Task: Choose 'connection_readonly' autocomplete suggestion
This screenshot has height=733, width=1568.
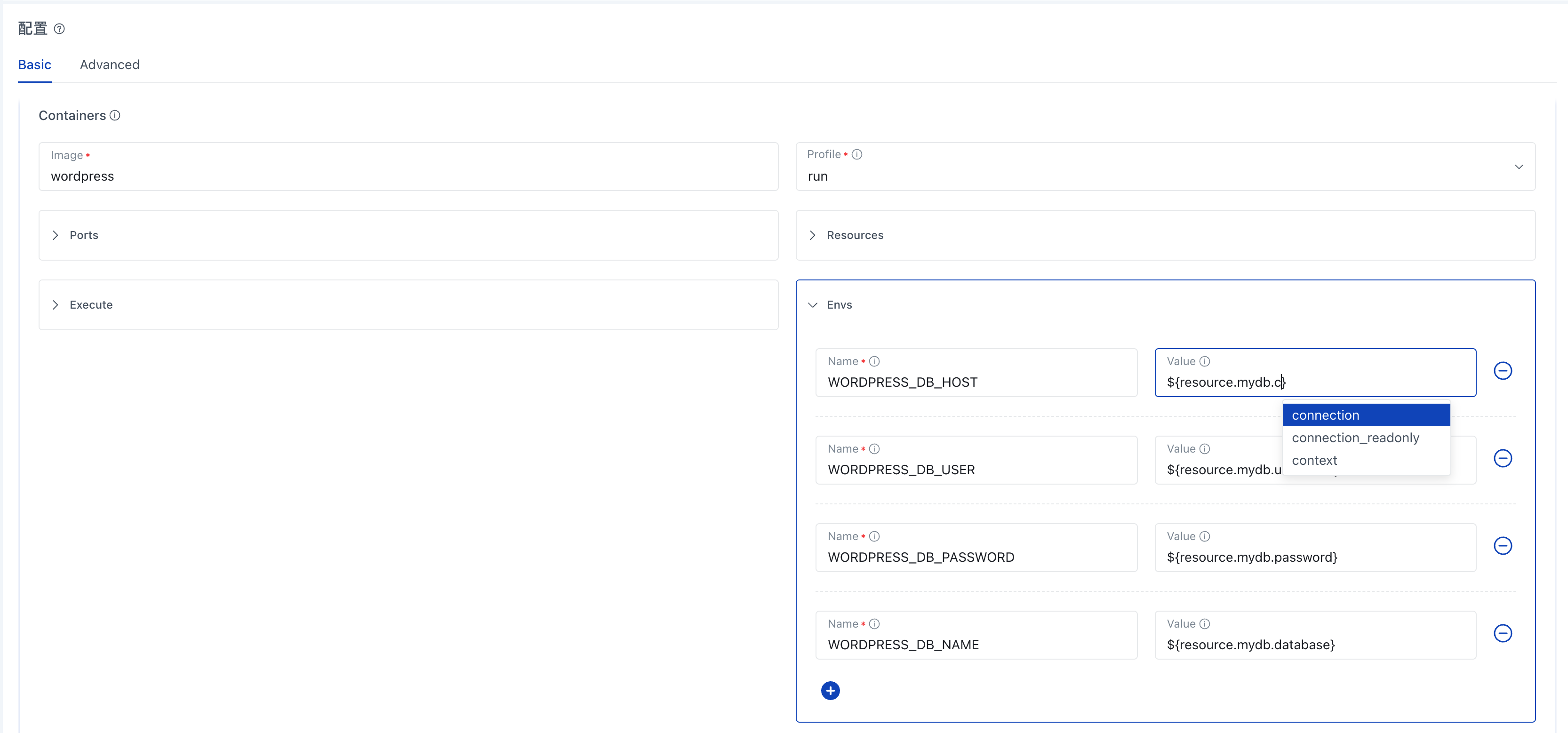Action: pos(1366,438)
